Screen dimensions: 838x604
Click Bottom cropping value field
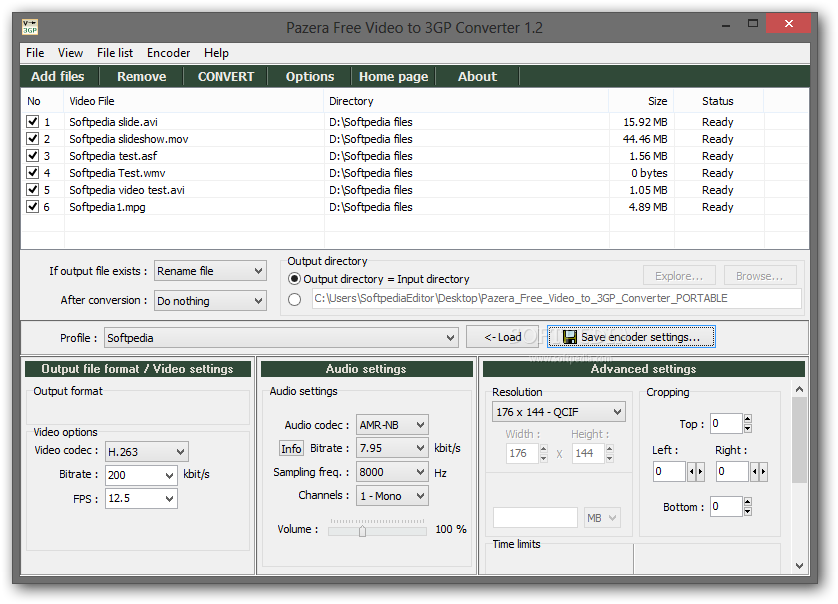(726, 507)
